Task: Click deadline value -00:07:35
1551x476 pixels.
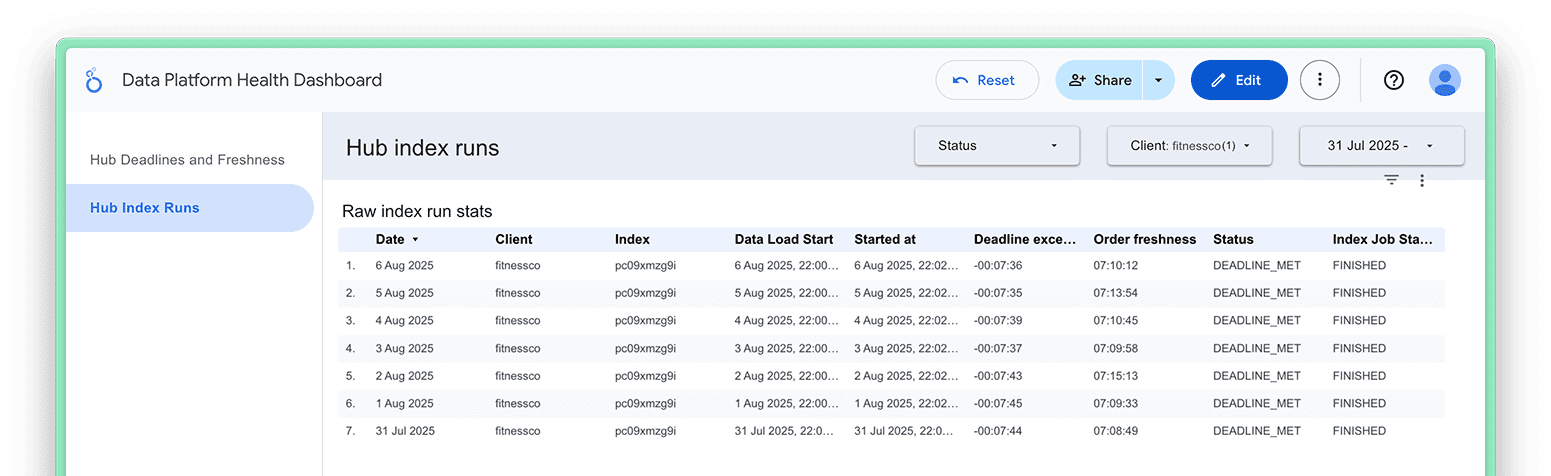Action: pyautogui.click(x=998, y=293)
